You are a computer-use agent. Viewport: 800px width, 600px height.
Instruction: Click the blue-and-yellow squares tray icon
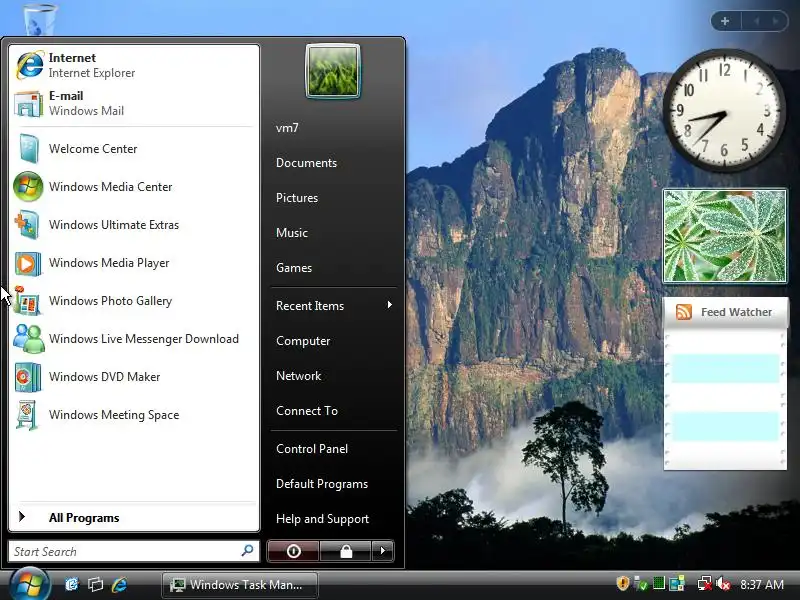coord(677,583)
